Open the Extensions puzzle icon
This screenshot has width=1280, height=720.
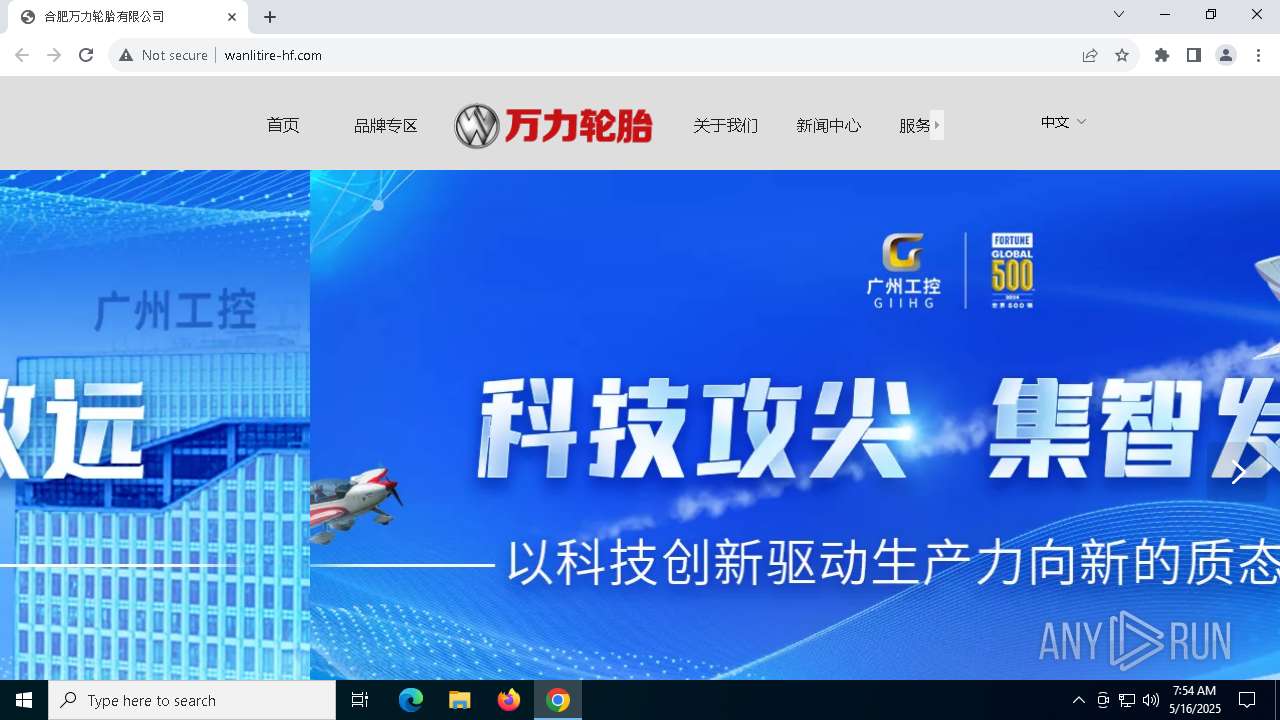(1162, 55)
